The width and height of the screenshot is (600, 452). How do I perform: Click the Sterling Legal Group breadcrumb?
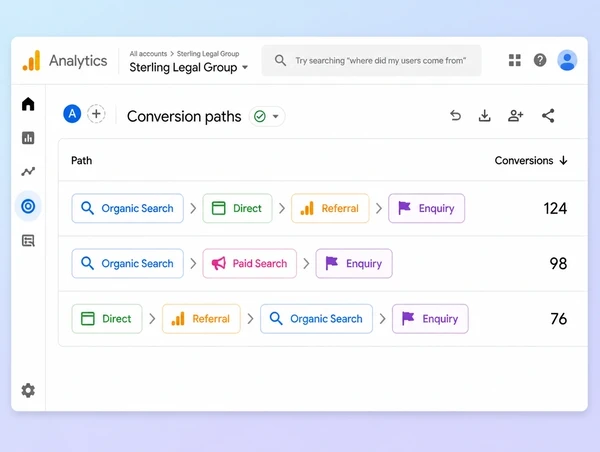[208, 54]
